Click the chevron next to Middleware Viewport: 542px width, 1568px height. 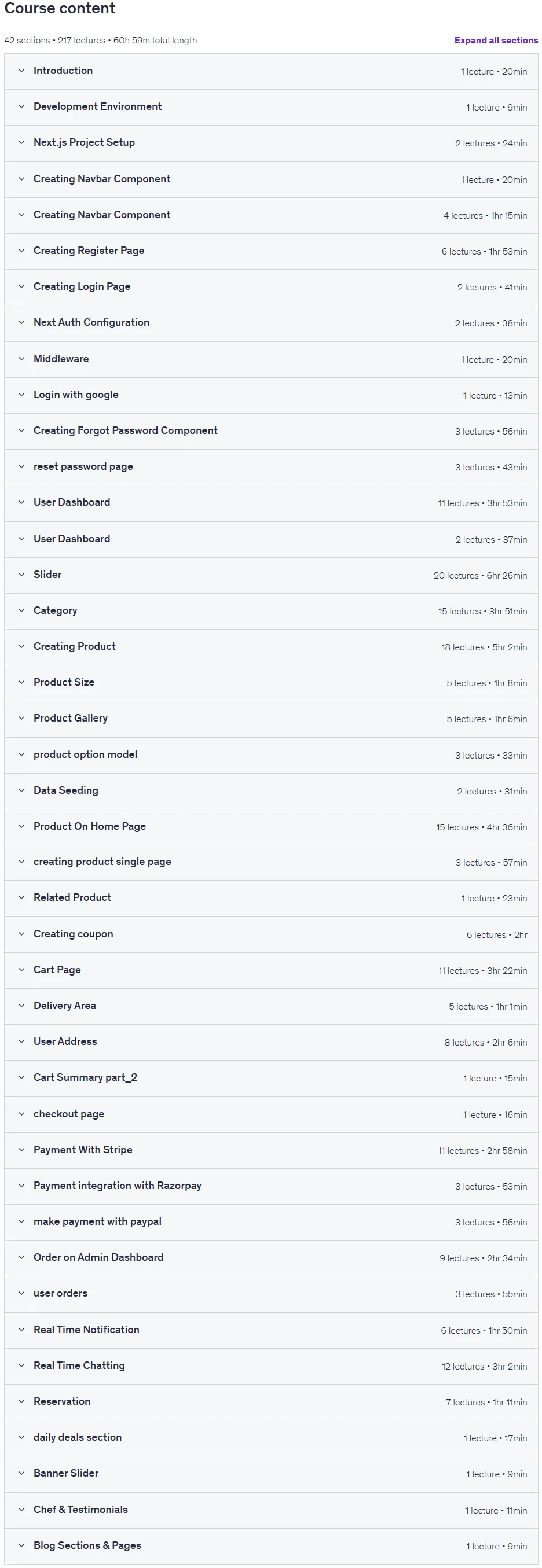point(21,359)
